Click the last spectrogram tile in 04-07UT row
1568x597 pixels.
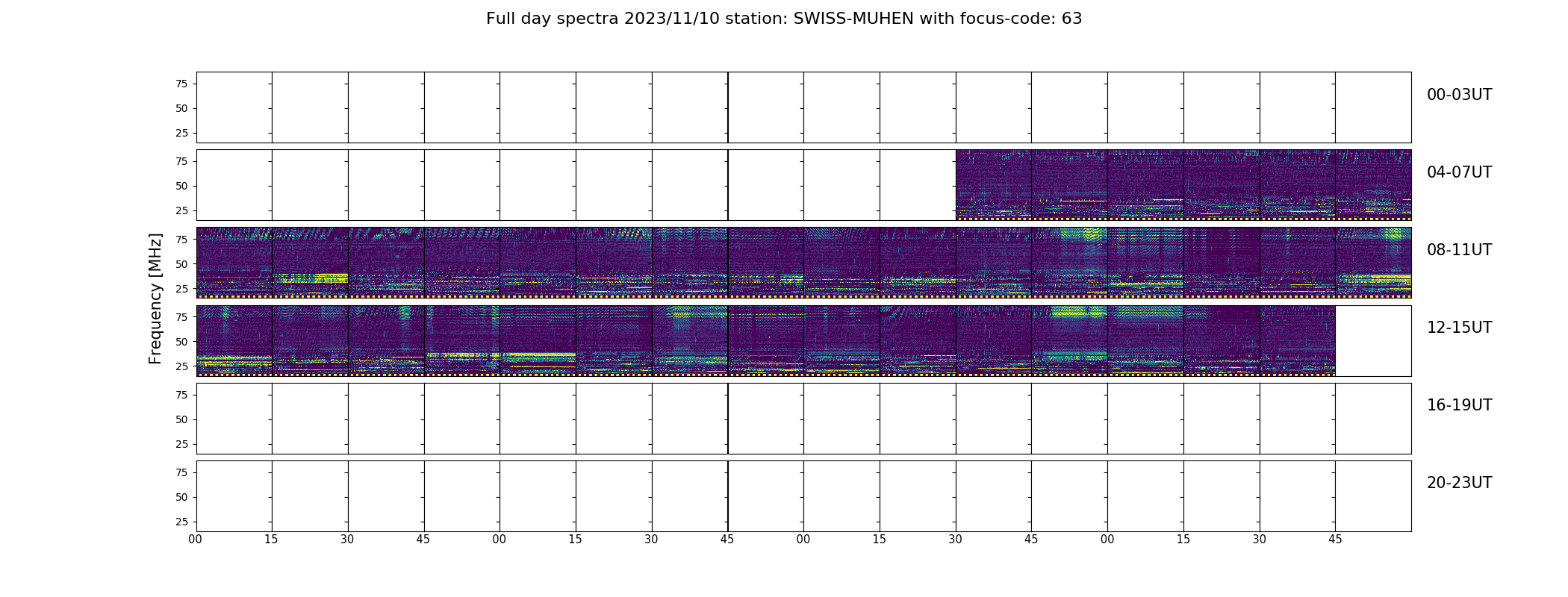click(x=1373, y=185)
